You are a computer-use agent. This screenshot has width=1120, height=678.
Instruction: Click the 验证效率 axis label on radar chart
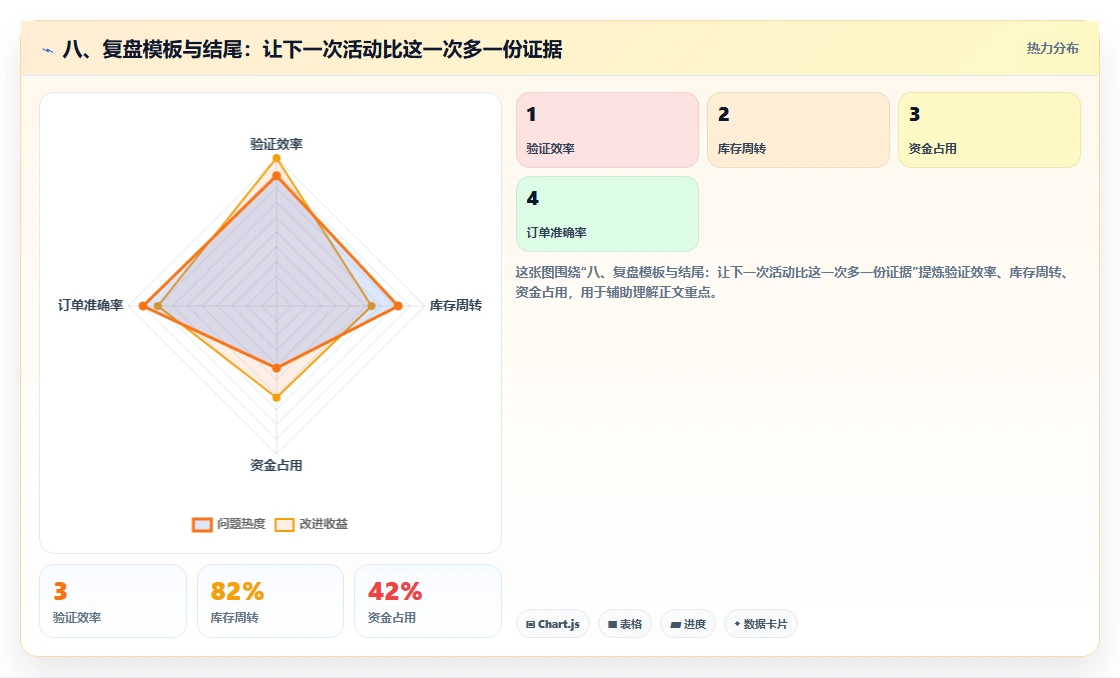[276, 144]
